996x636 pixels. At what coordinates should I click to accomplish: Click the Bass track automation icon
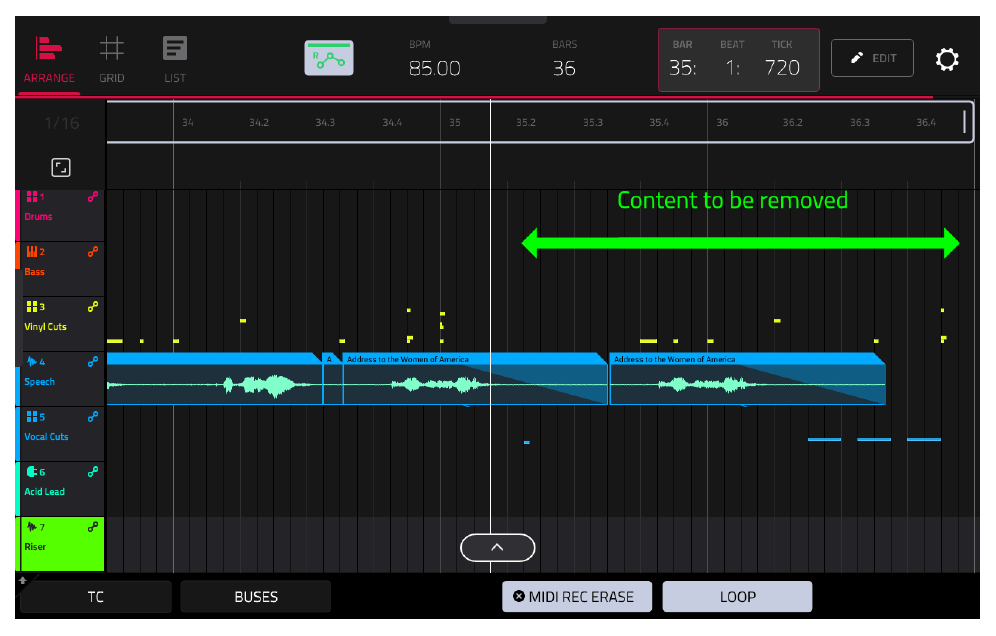93,252
